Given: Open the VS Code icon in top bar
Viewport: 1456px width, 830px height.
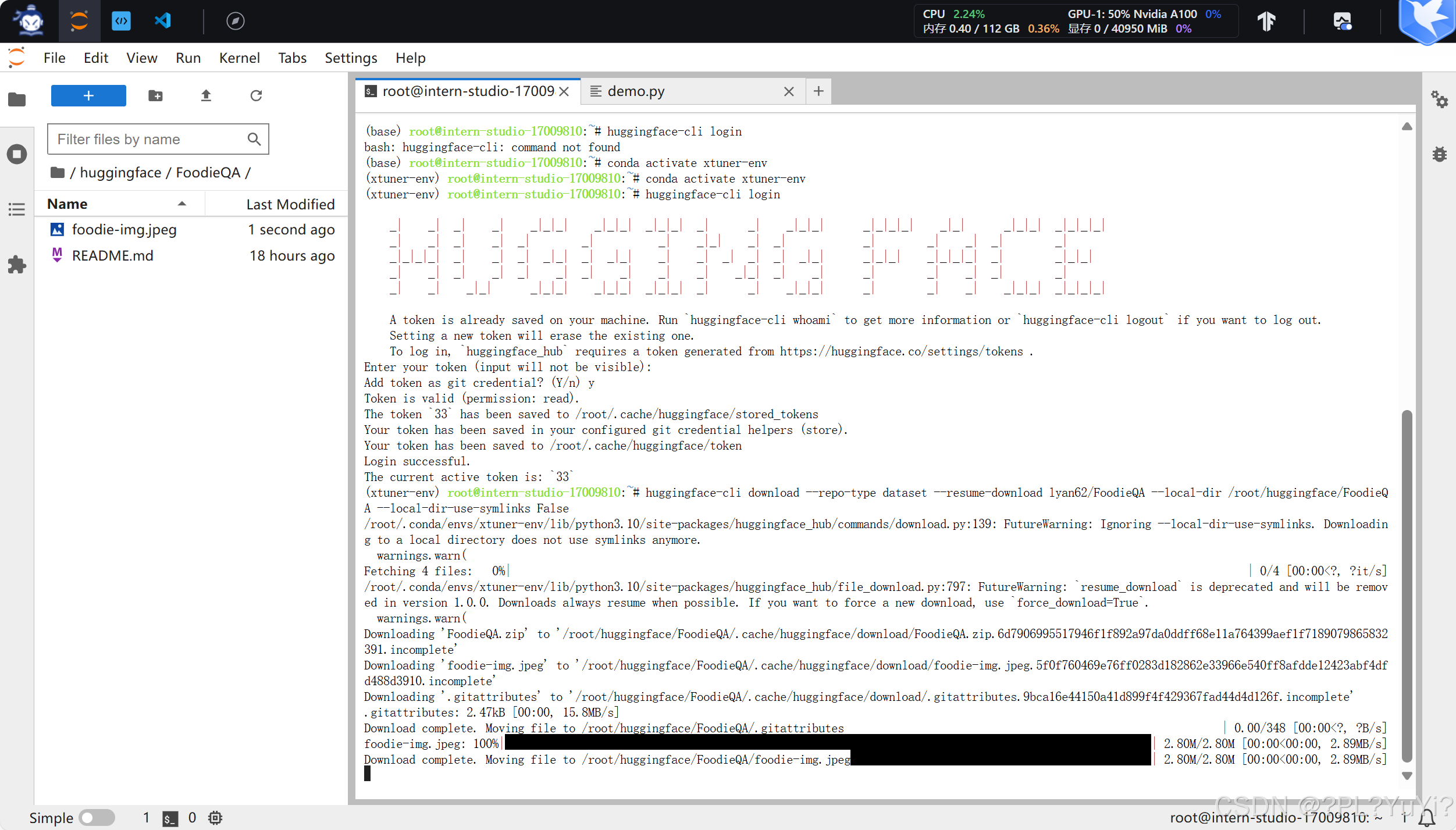Looking at the screenshot, I should point(163,21).
